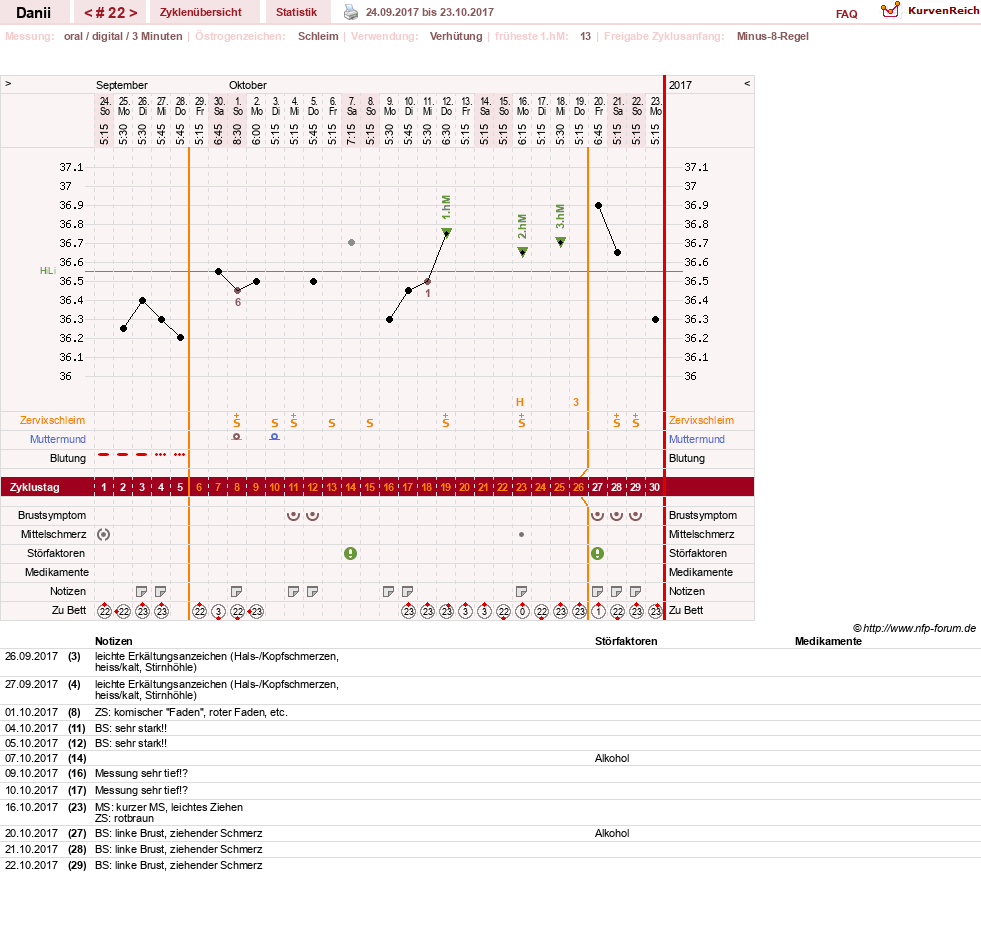The width and height of the screenshot is (981, 942).
Task: Open the note icon for cycle day 17
Action: [x=407, y=591]
